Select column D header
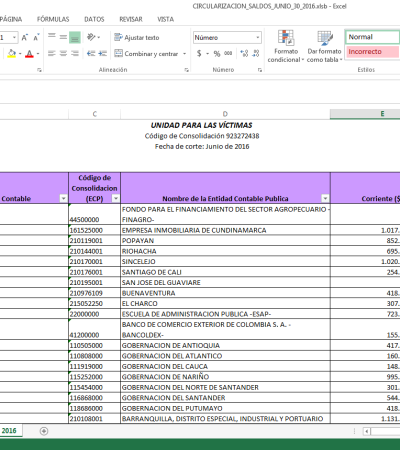 225,114
